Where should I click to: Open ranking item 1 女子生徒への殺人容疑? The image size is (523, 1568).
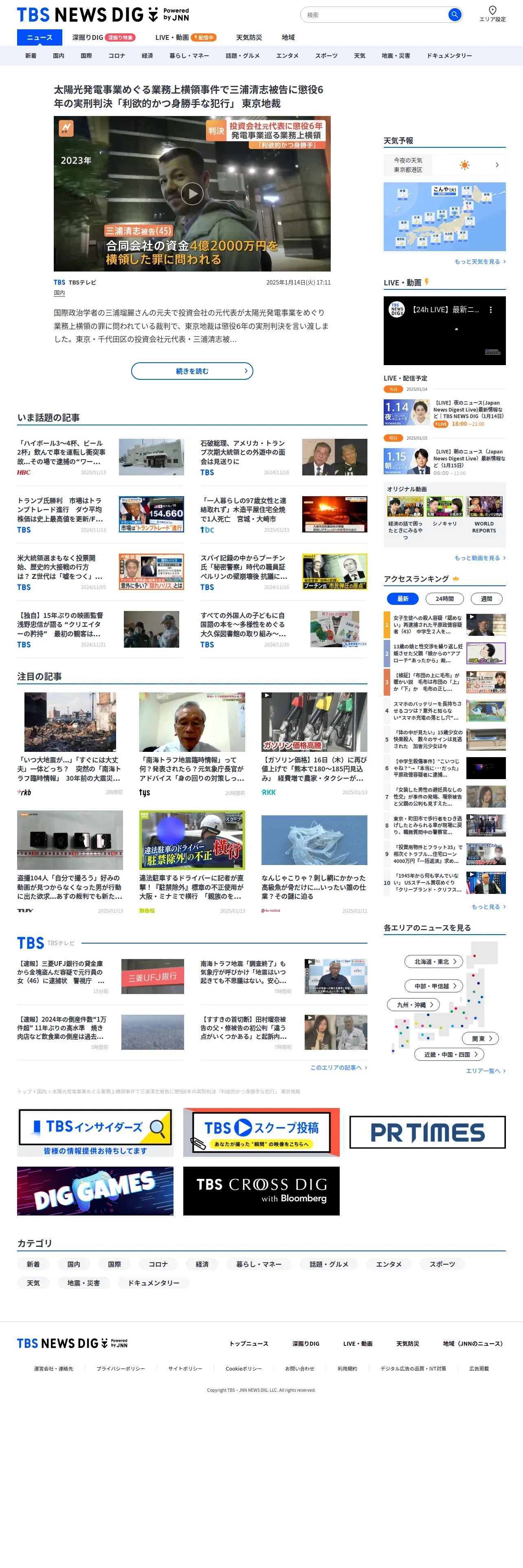pyautogui.click(x=444, y=624)
